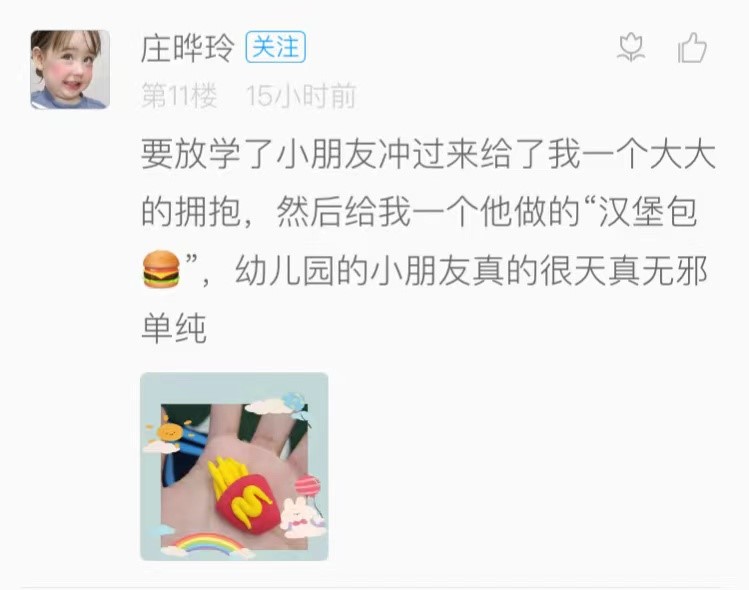The width and height of the screenshot is (749, 590).
Task: Tap the cloud sticker atop the photo
Action: point(267,407)
